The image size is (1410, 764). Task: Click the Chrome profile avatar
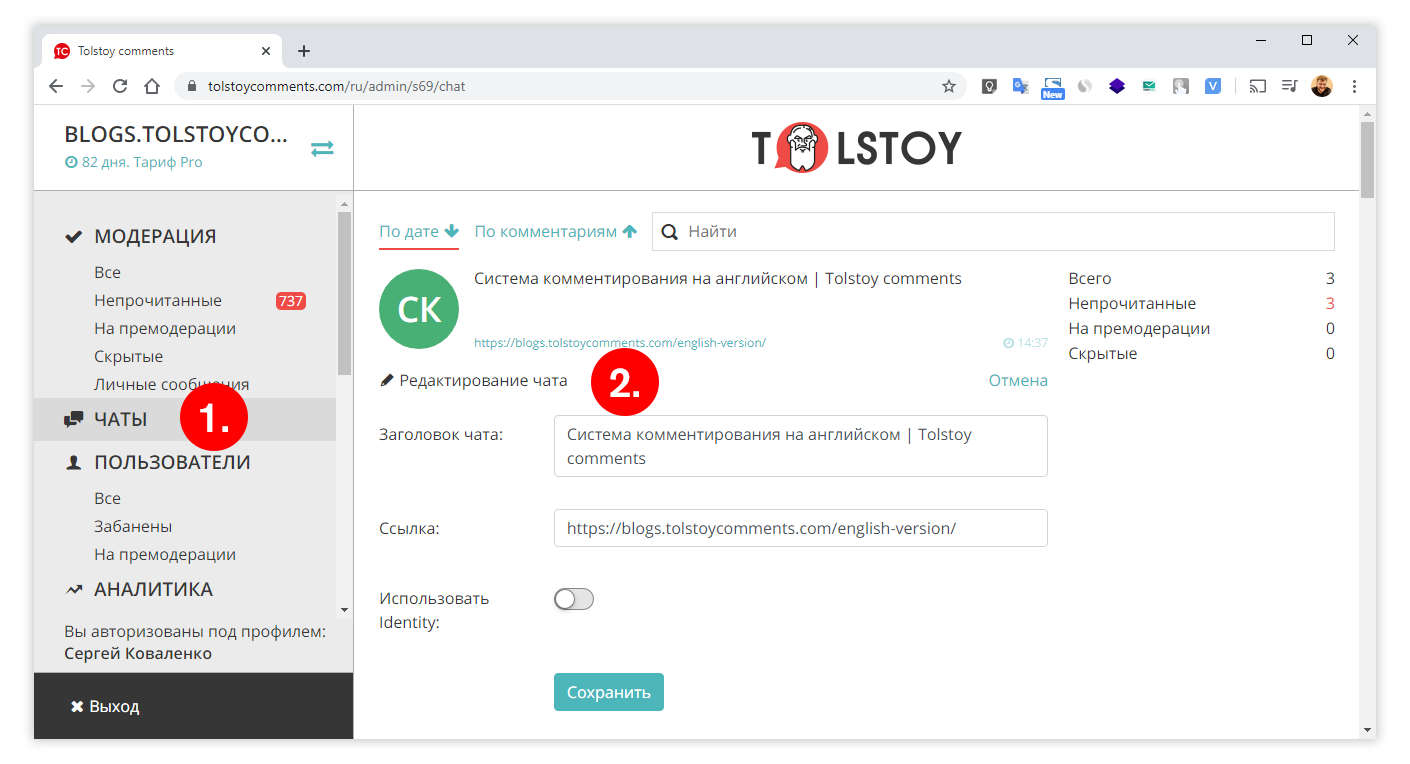click(x=1322, y=86)
